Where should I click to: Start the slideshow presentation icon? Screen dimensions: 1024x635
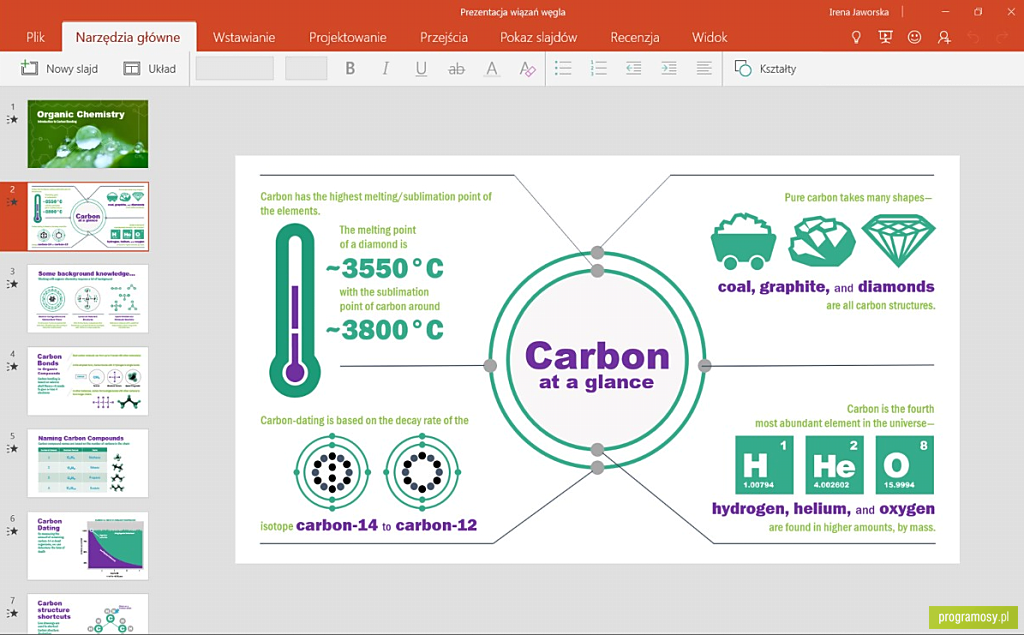(886, 37)
